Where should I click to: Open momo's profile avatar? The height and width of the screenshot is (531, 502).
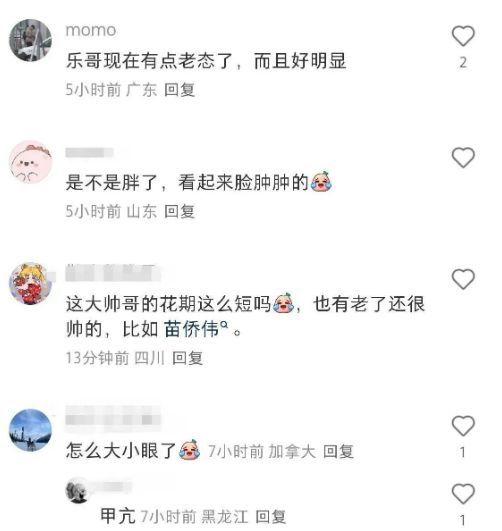tap(30, 40)
